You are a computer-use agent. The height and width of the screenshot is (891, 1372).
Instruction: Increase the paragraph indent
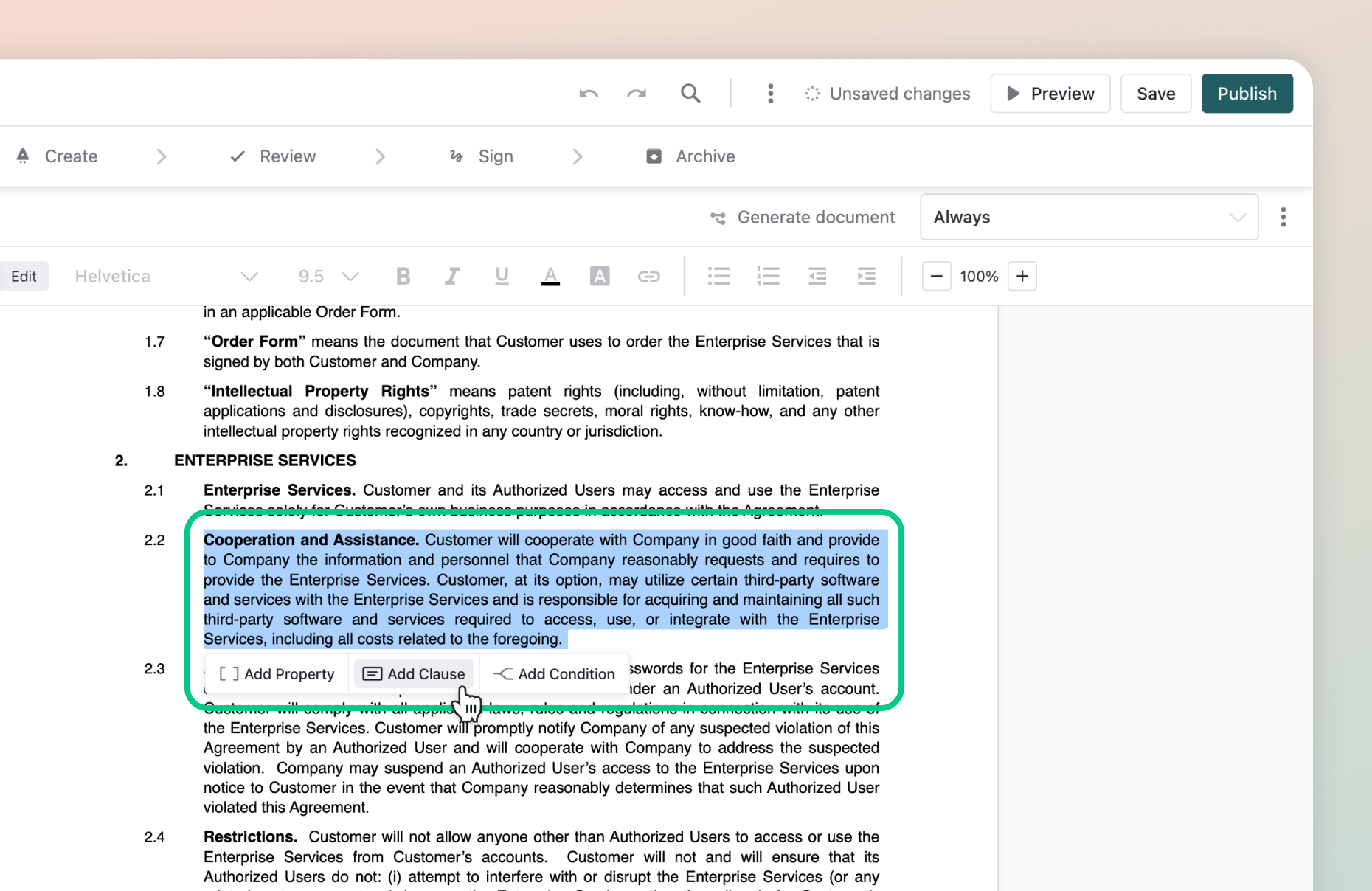click(x=866, y=276)
